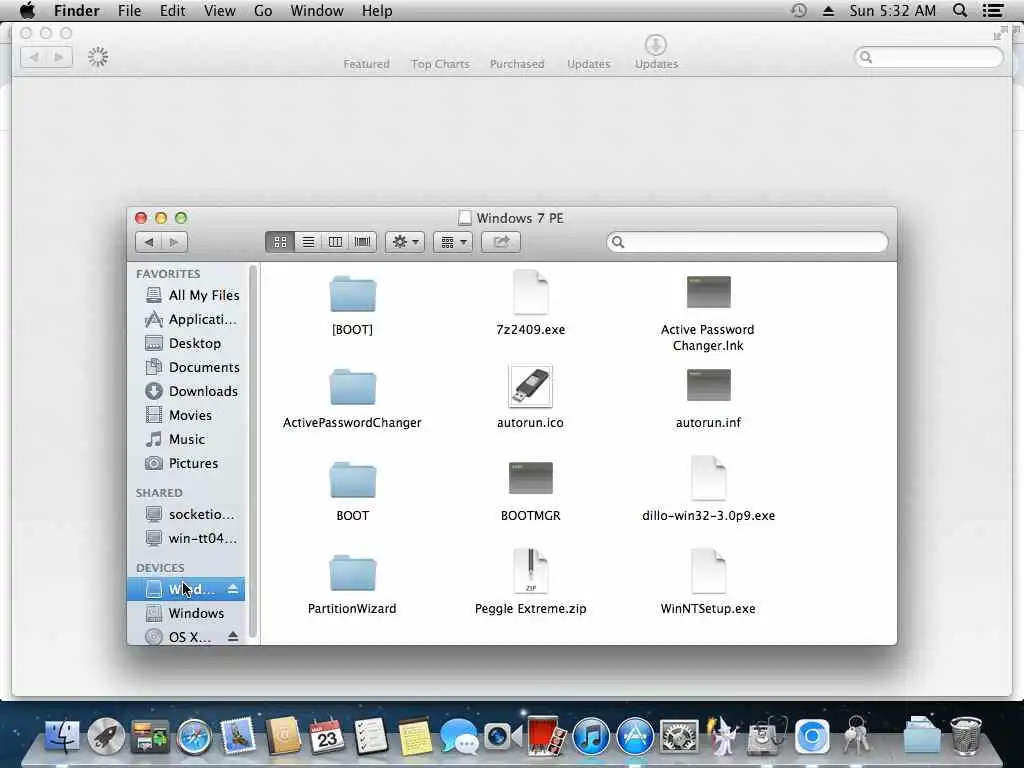Open Pictures in the sidebar
The width and height of the screenshot is (1024, 768).
pyautogui.click(x=182, y=463)
